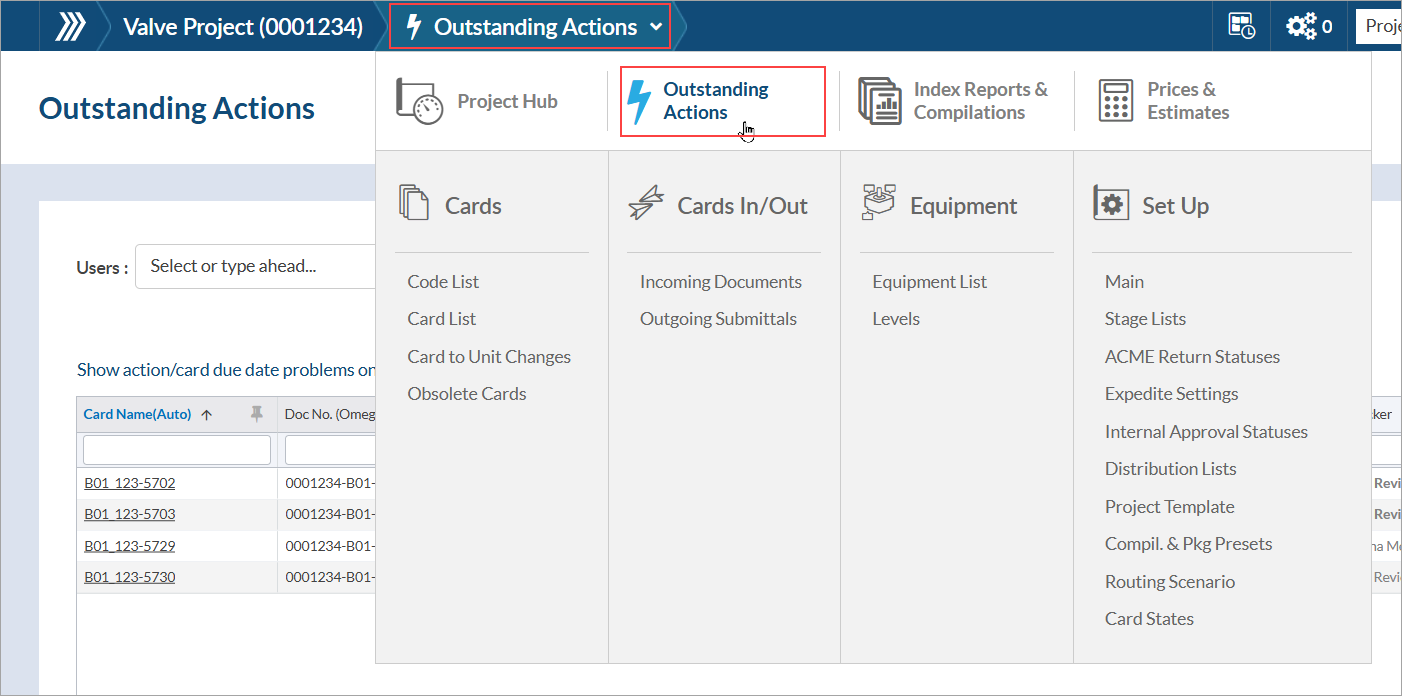1402x696 pixels.
Task: Click the lightning bolt icon in breadcrumb
Action: (413, 27)
